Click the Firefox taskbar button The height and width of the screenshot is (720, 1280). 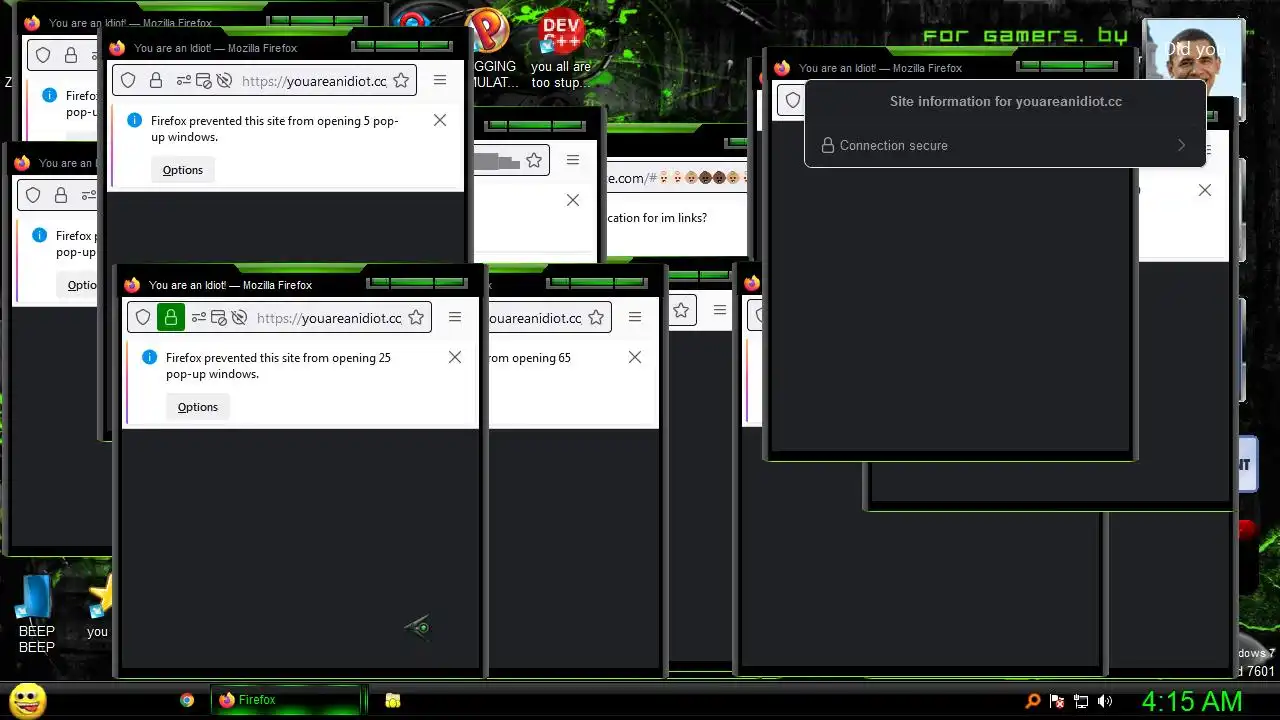[286, 700]
